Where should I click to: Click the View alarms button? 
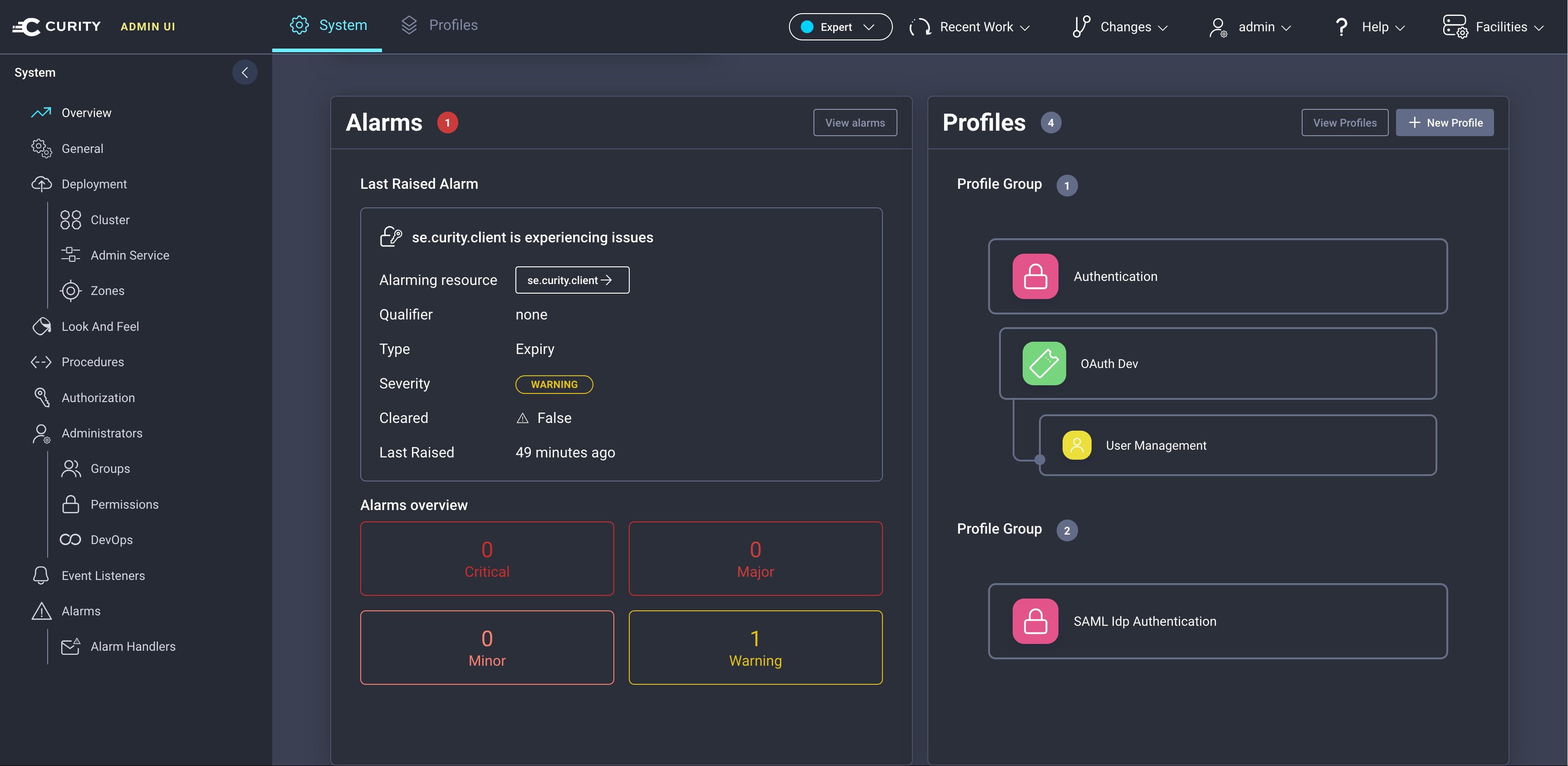pyautogui.click(x=855, y=123)
